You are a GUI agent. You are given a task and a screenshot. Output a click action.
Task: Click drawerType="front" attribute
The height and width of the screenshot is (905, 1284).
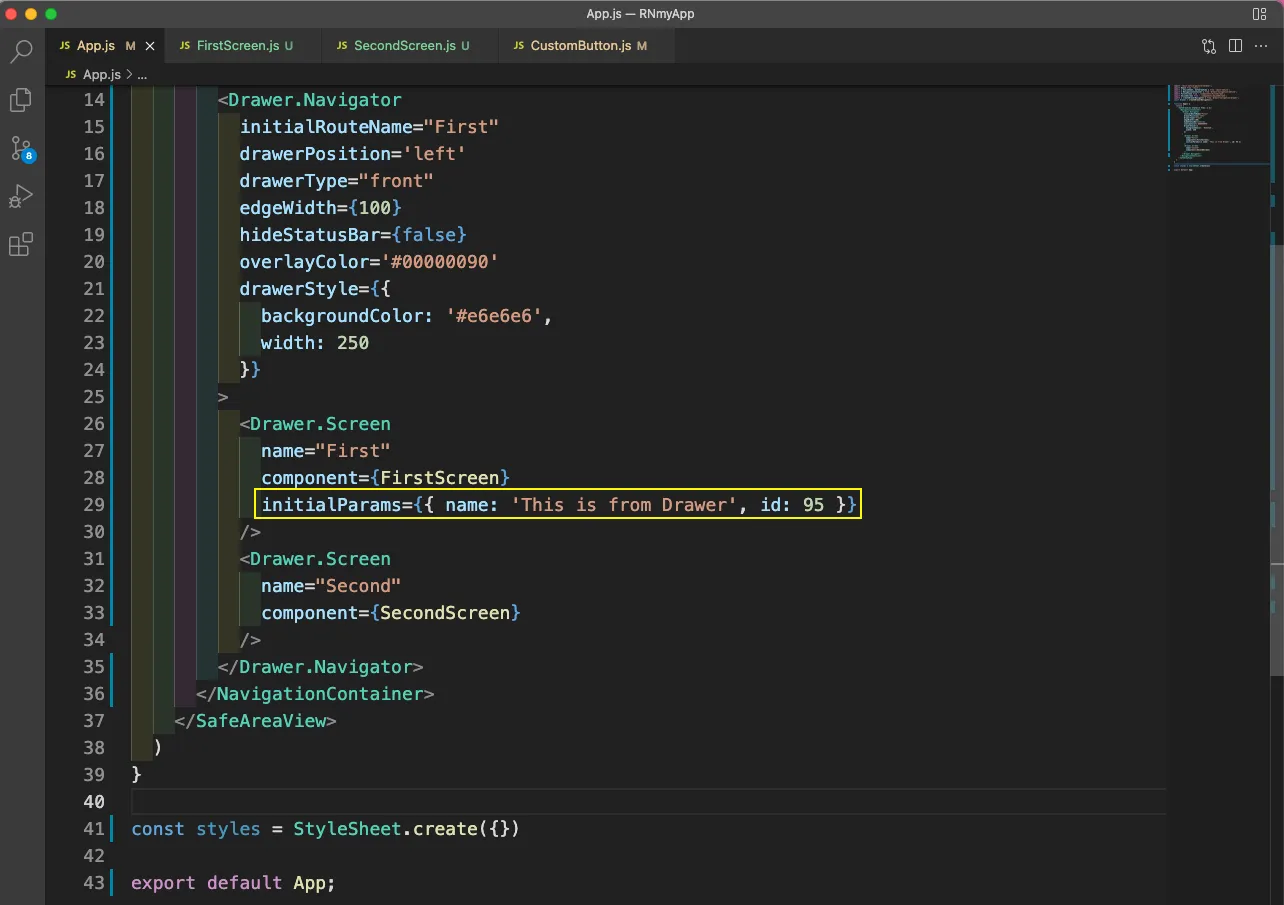[x=337, y=181]
